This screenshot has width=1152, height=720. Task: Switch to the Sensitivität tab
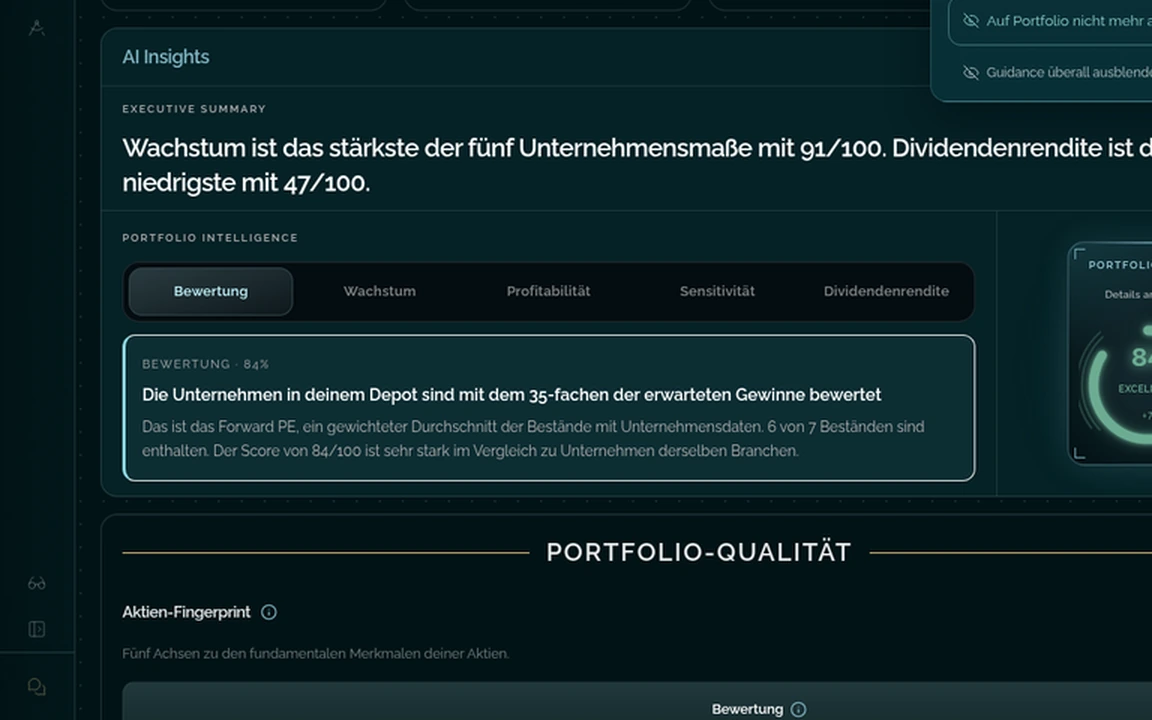[x=718, y=291]
